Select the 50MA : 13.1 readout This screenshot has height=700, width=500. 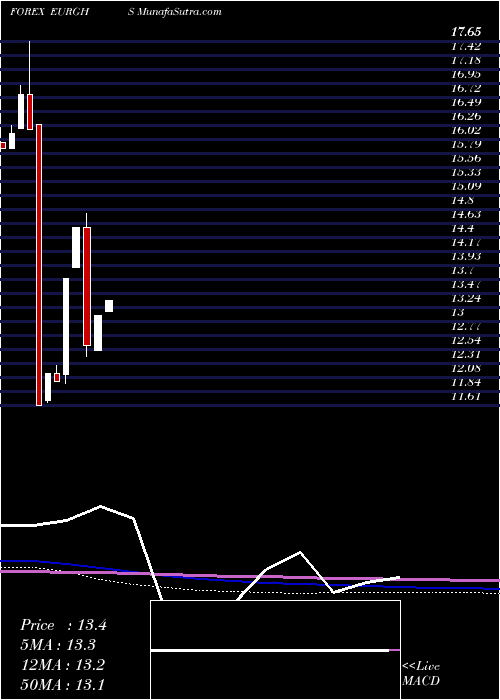coord(62,685)
